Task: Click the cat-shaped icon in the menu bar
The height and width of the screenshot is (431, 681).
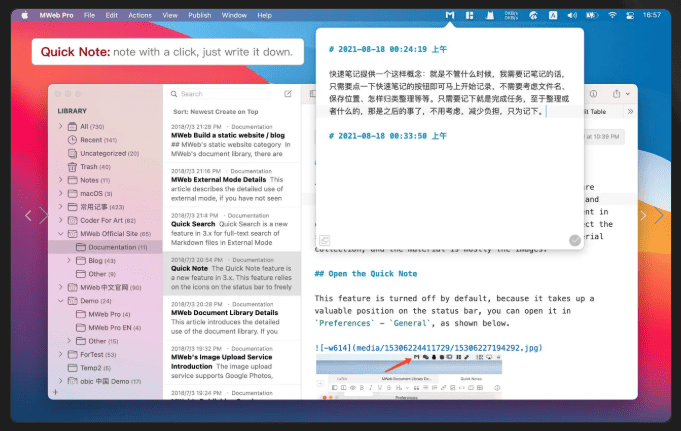Action: point(490,15)
